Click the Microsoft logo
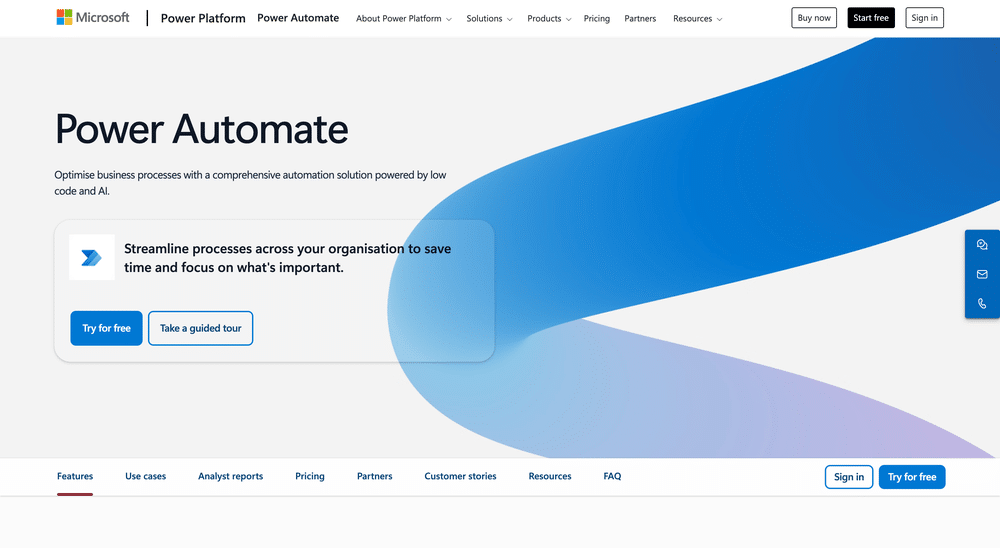Image resolution: width=1000 pixels, height=548 pixels. pyautogui.click(x=93, y=18)
